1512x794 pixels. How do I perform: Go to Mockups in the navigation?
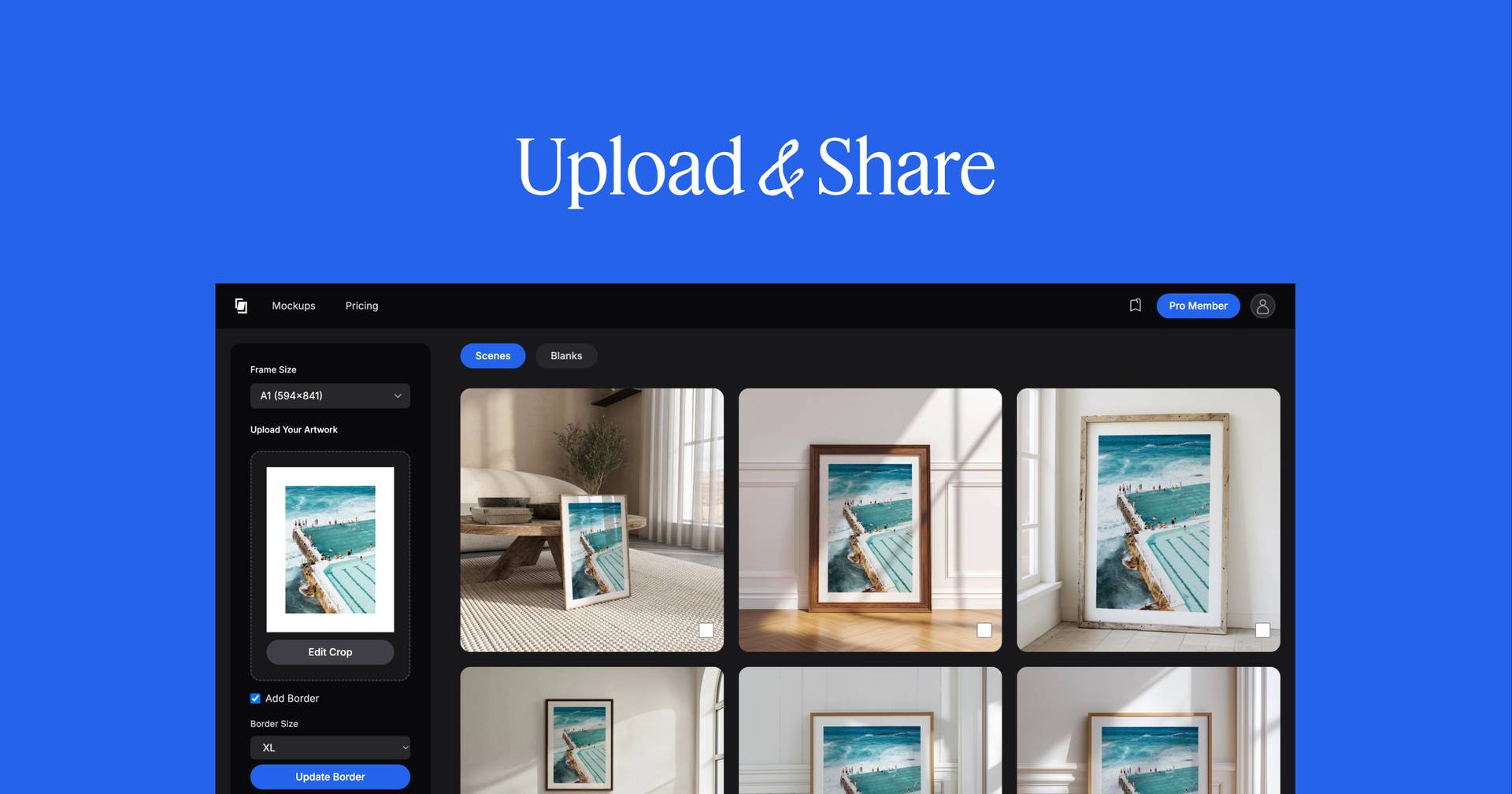click(x=293, y=306)
